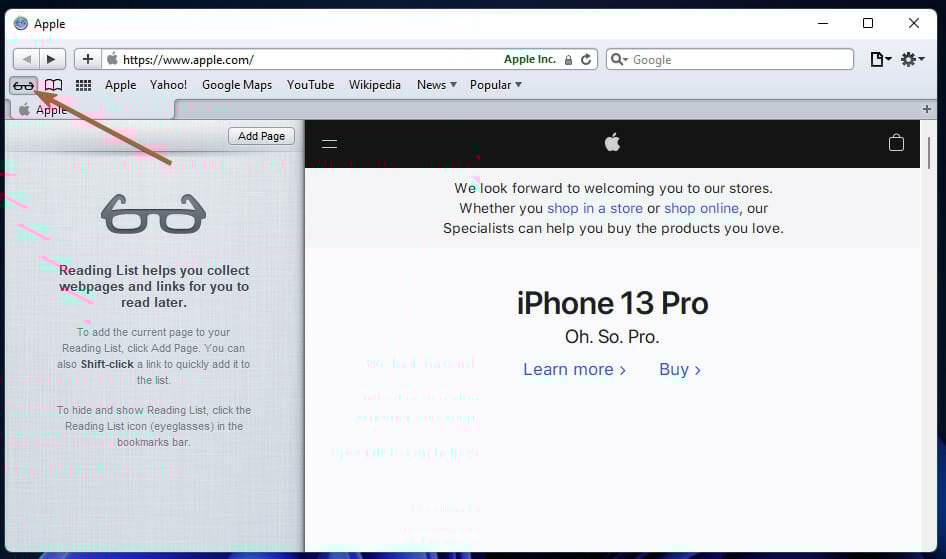Follow the shop online link
Viewport: 946px width, 559px height.
(x=701, y=208)
